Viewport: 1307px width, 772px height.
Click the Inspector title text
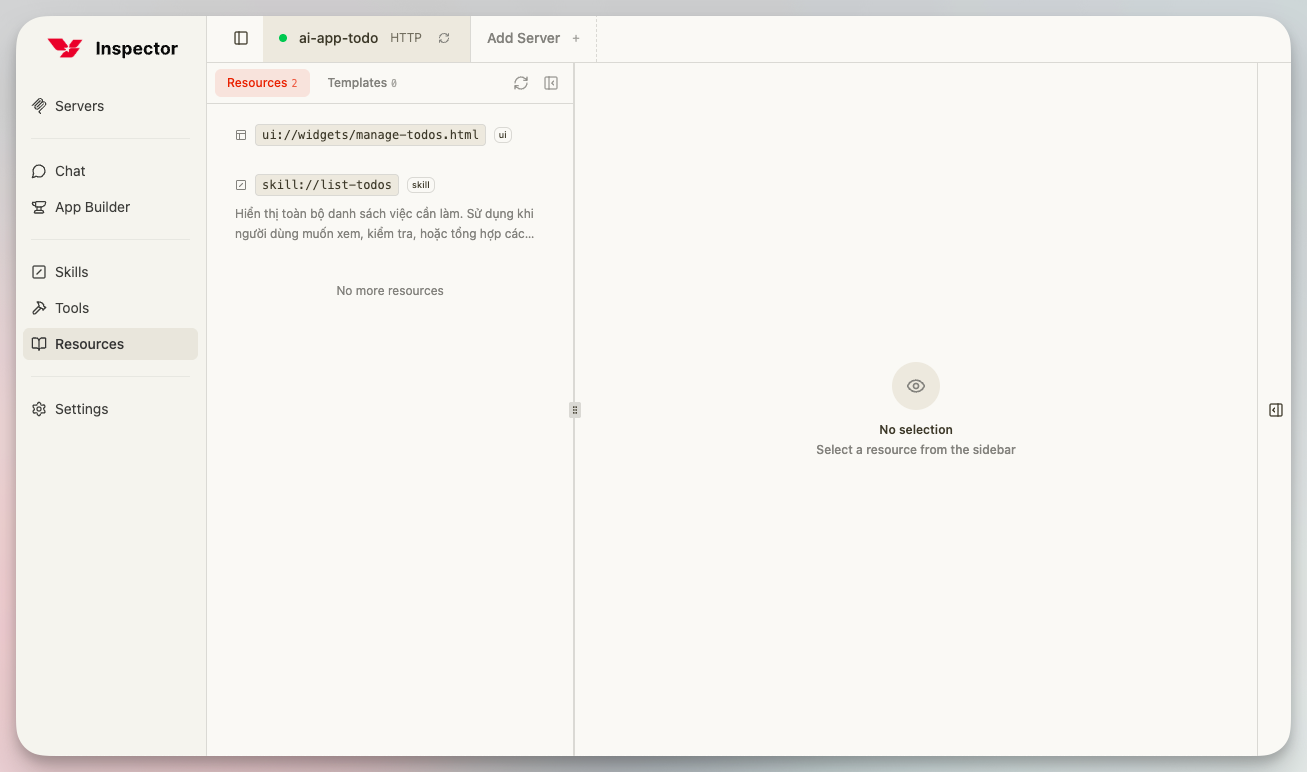pyautogui.click(x=137, y=48)
